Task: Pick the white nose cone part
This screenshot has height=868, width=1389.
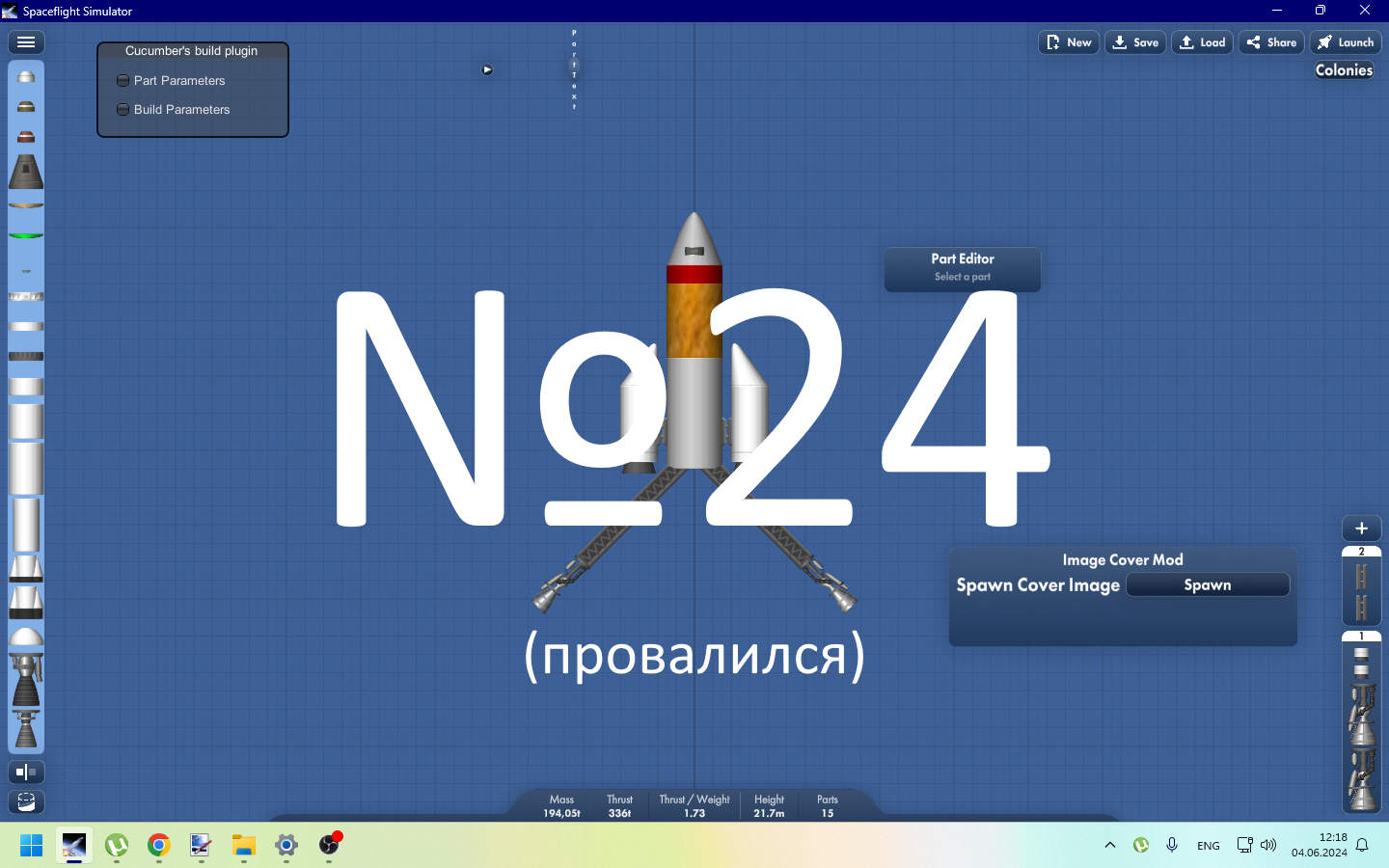Action: (26, 76)
